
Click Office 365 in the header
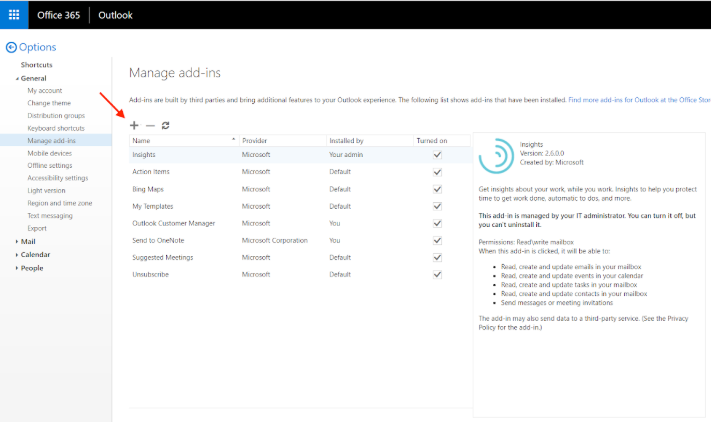coord(58,15)
